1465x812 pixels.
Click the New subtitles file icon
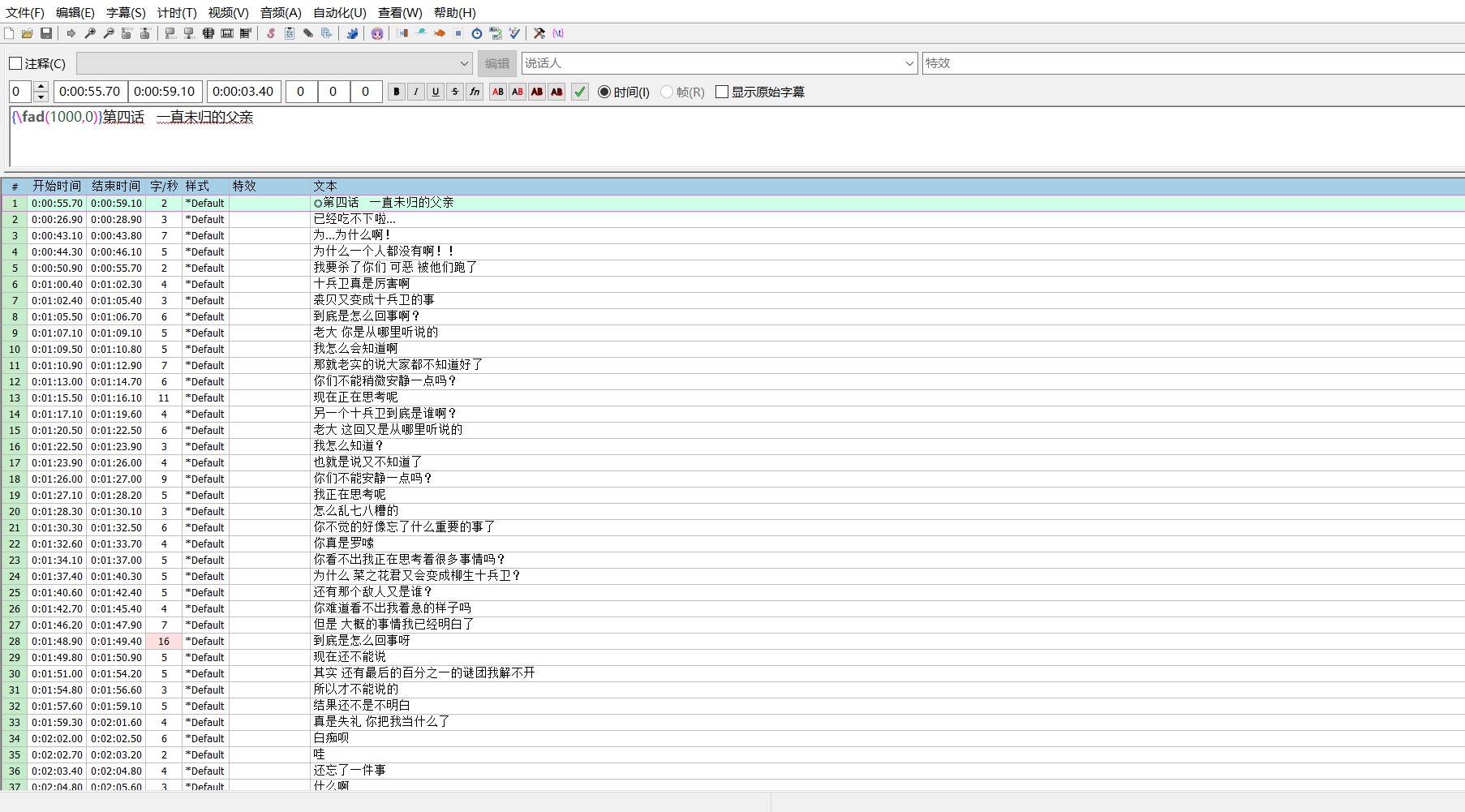pyautogui.click(x=9, y=33)
